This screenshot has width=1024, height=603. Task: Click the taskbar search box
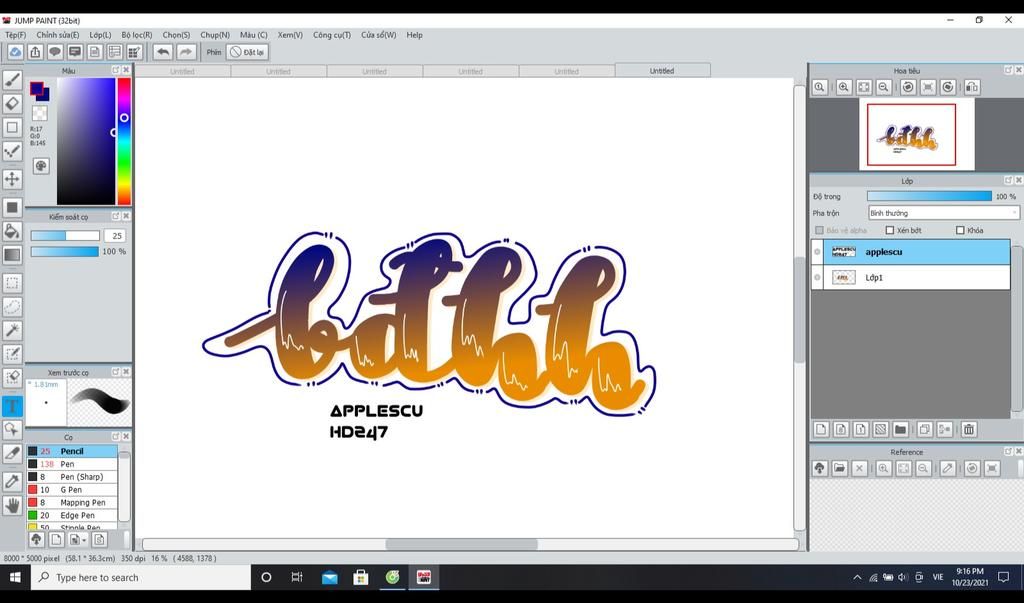(141, 577)
